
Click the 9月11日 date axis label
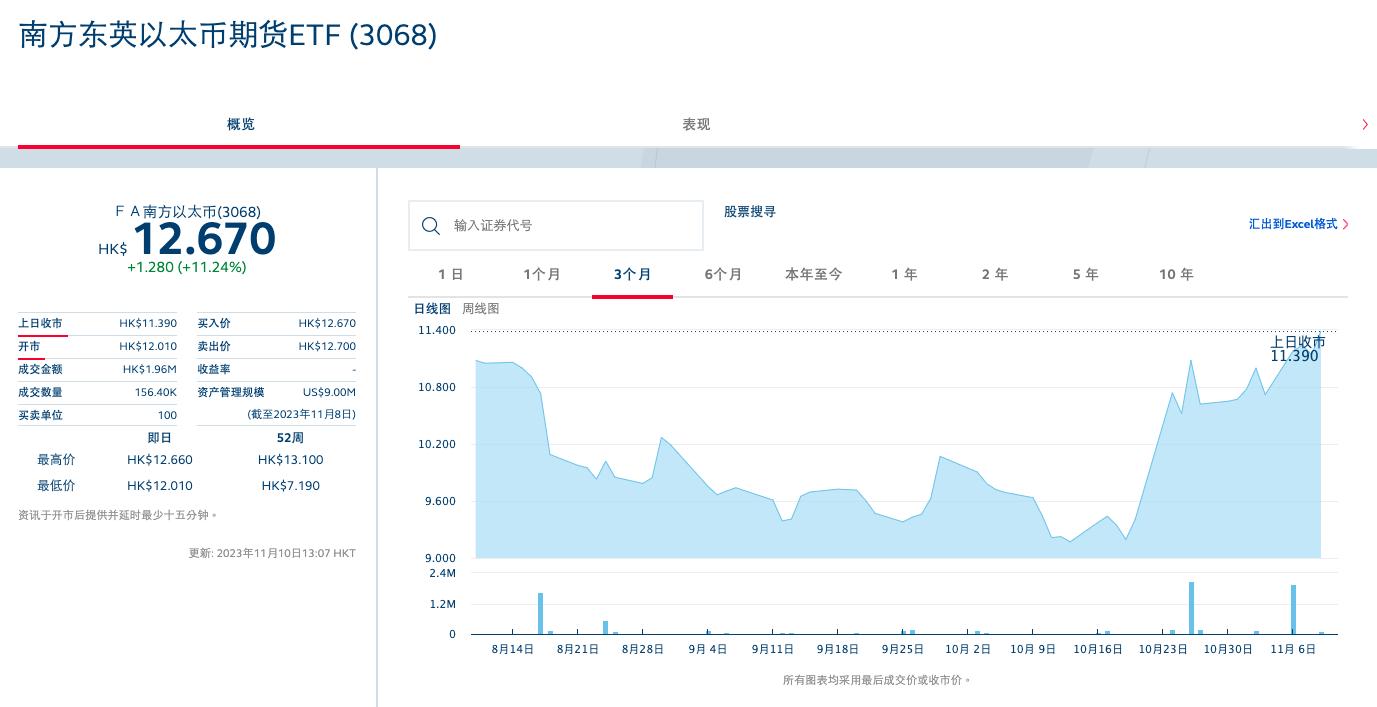(773, 649)
